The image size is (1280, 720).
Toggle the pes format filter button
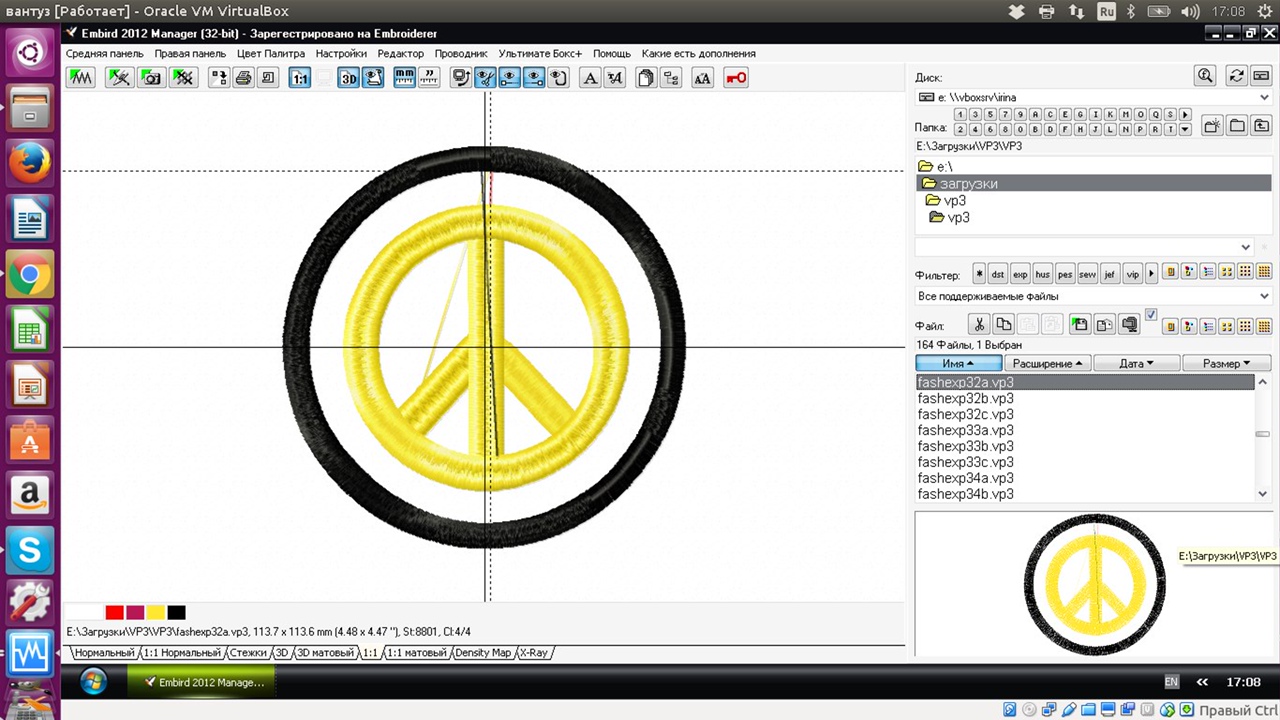point(1065,273)
